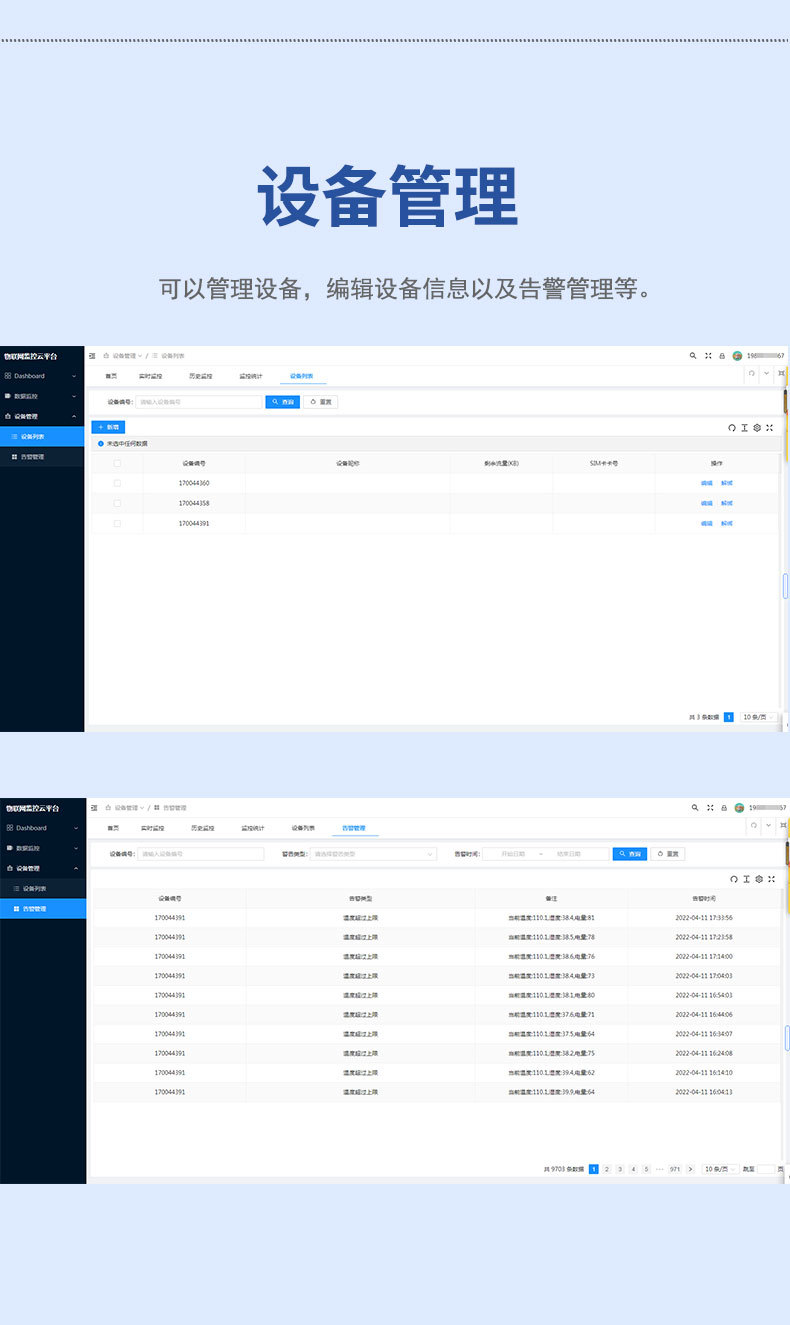The width and height of the screenshot is (790, 1325).
Task: Click the column density icon above the device table
Action: coord(745,427)
